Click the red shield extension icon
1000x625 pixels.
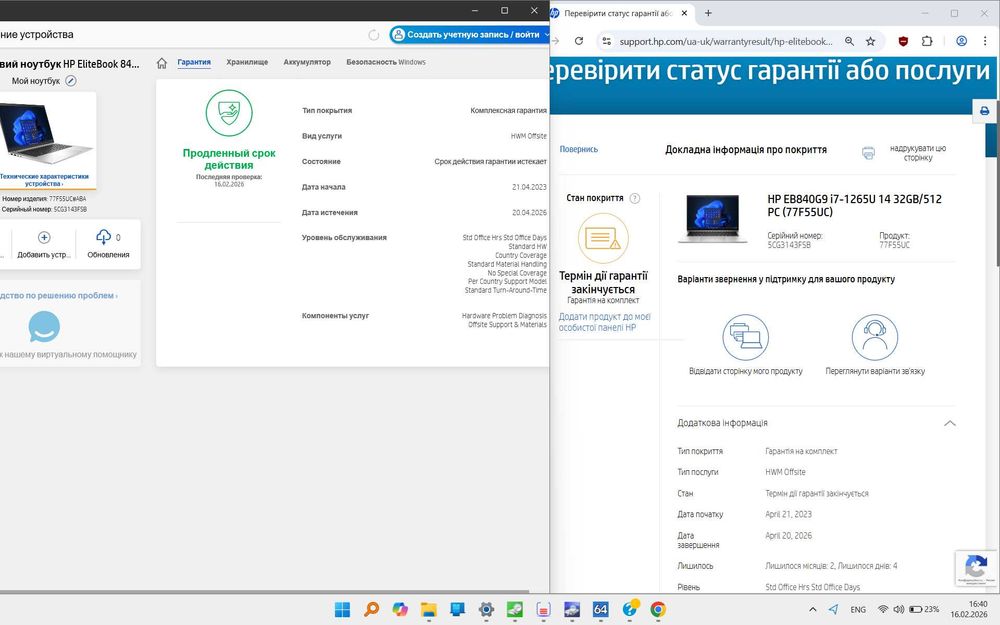(x=903, y=41)
